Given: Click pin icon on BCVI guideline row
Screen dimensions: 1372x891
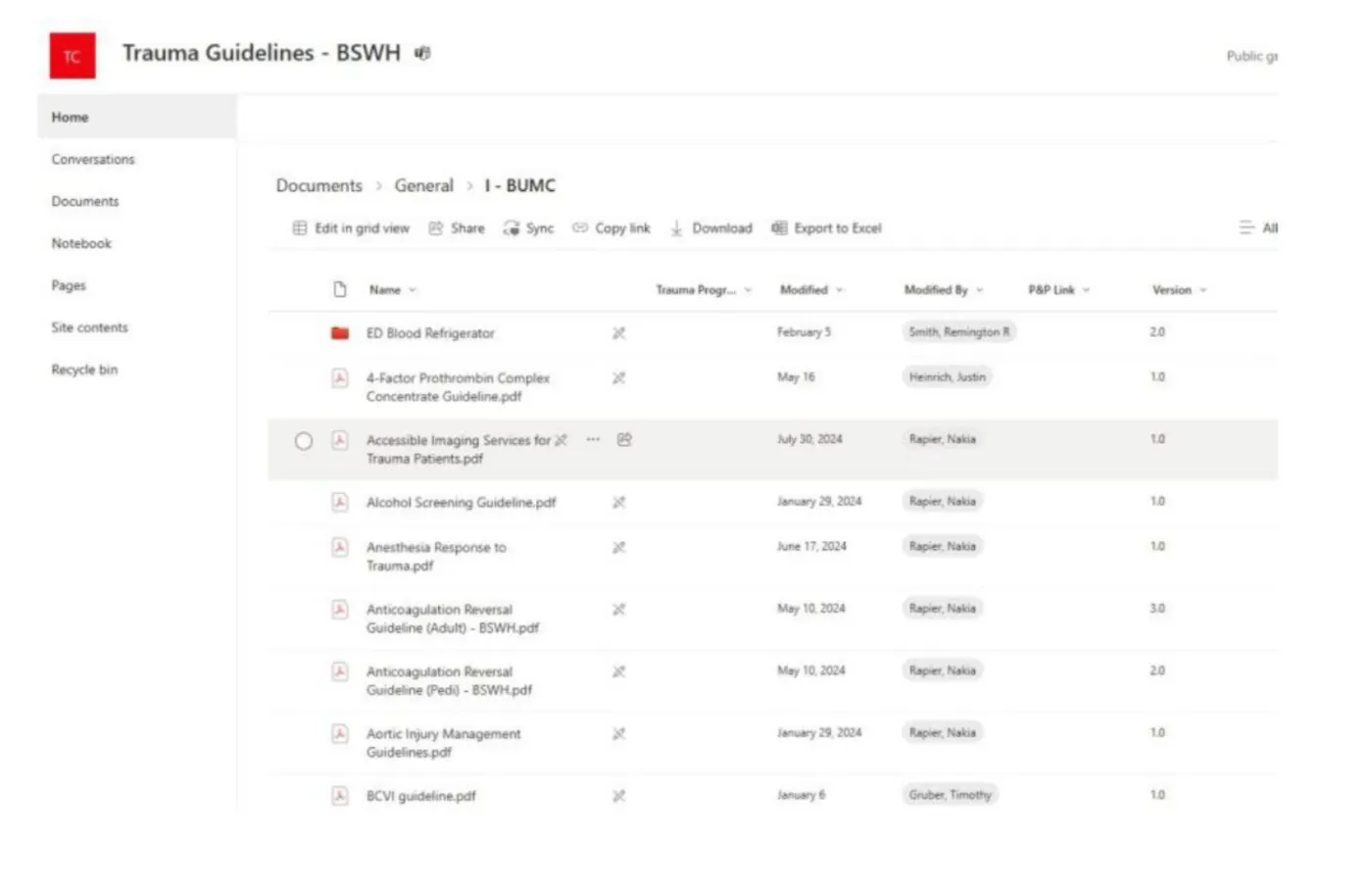Looking at the screenshot, I should coord(618,796).
